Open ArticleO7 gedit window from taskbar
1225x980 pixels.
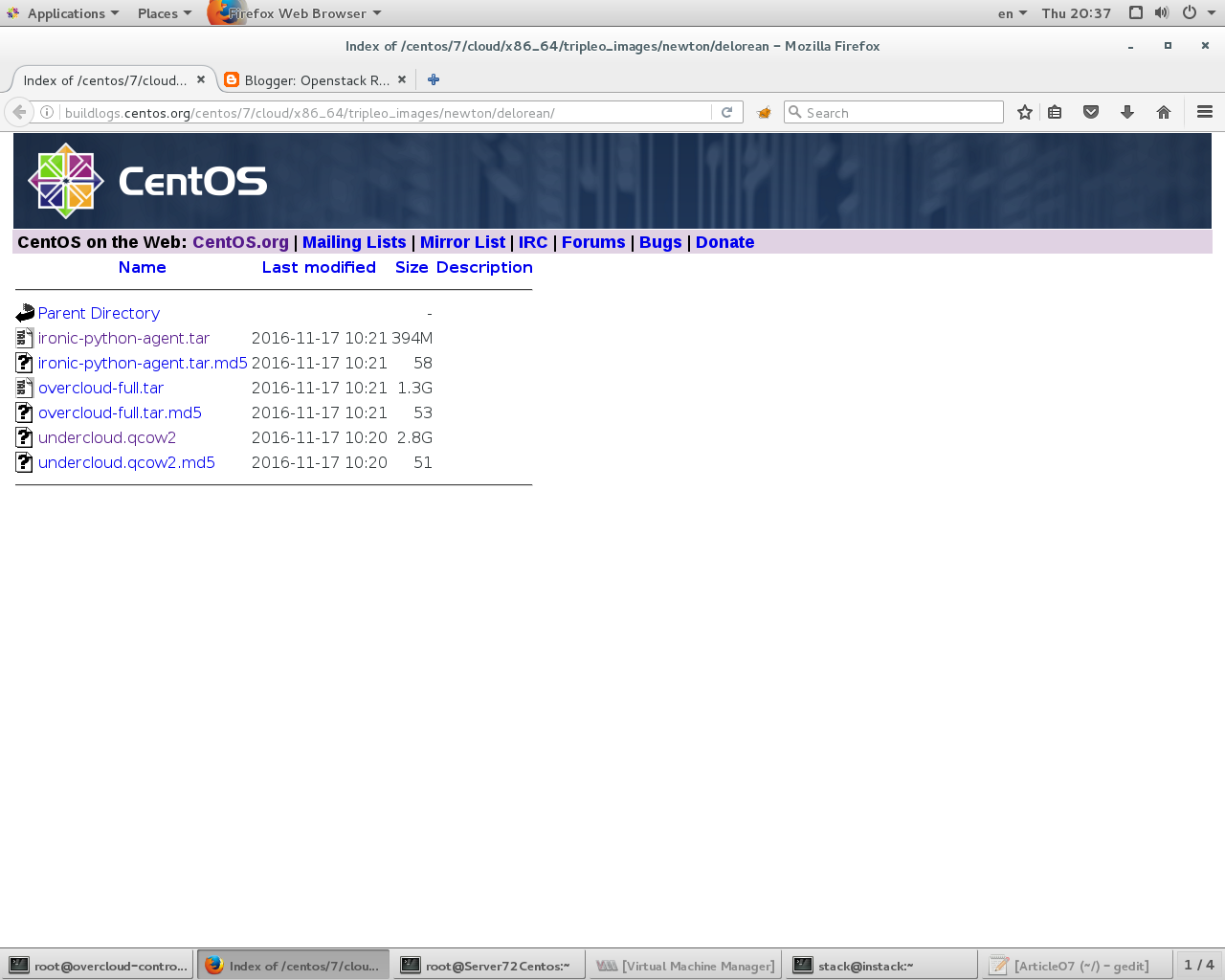click(1076, 965)
